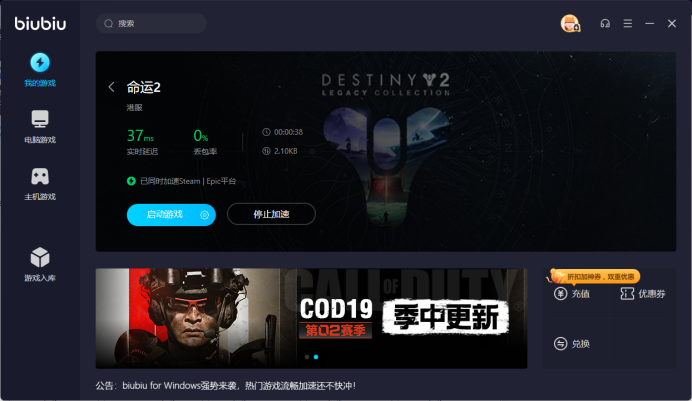Open 优惠券 coupon option
This screenshot has height=401, width=692.
point(643,294)
